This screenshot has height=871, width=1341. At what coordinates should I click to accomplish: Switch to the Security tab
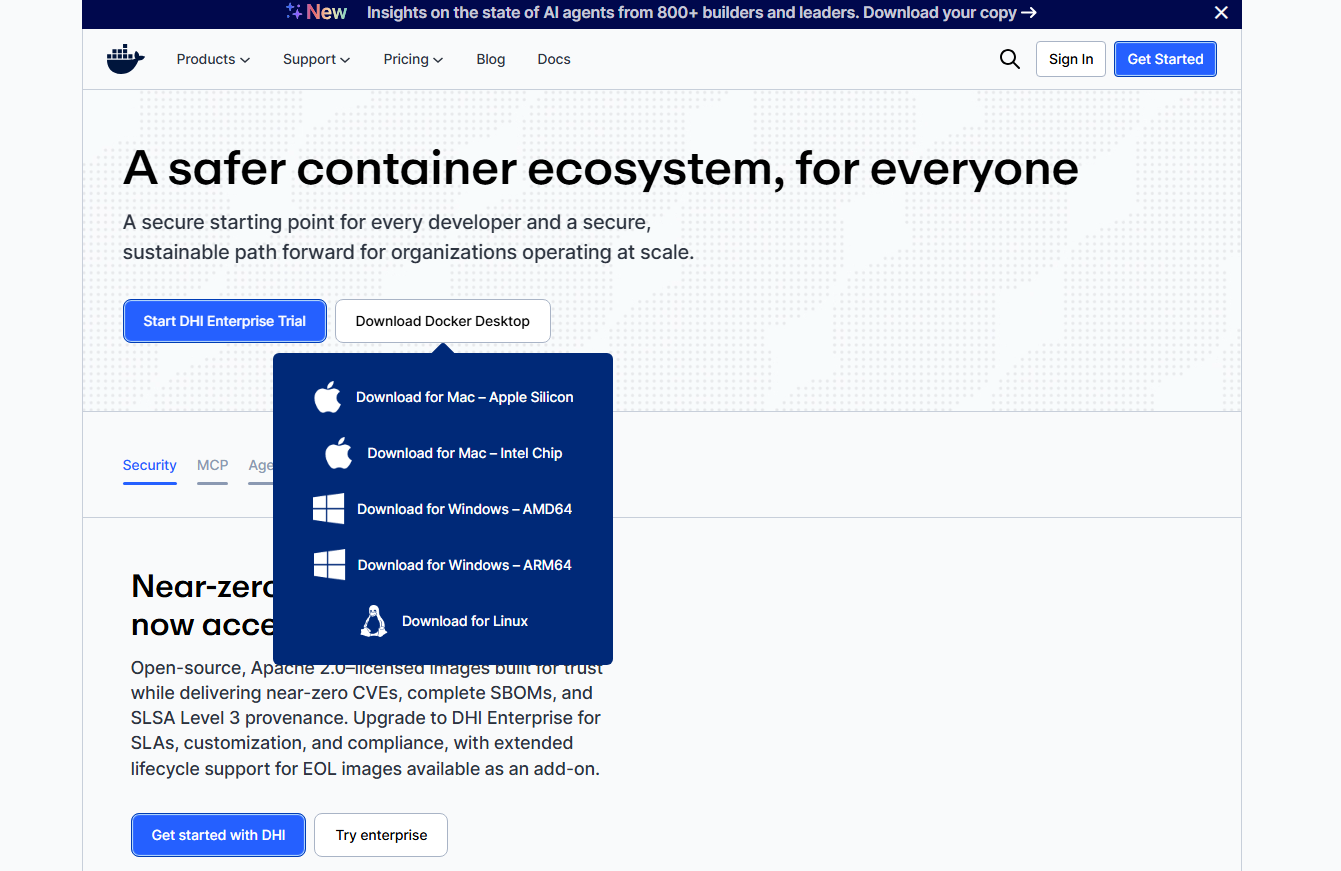pyautogui.click(x=150, y=466)
